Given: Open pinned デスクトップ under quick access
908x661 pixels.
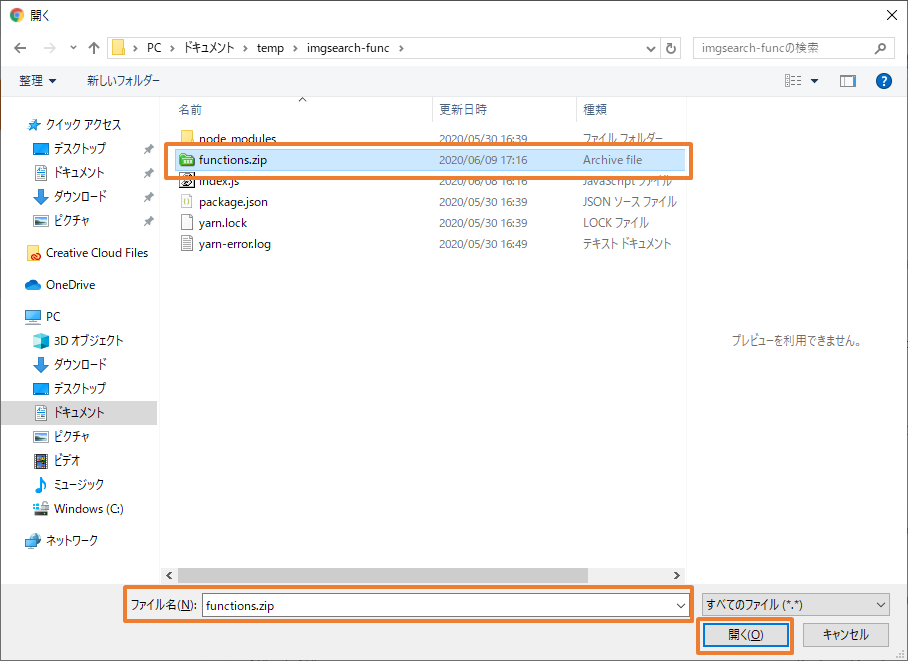Looking at the screenshot, I should (80, 149).
